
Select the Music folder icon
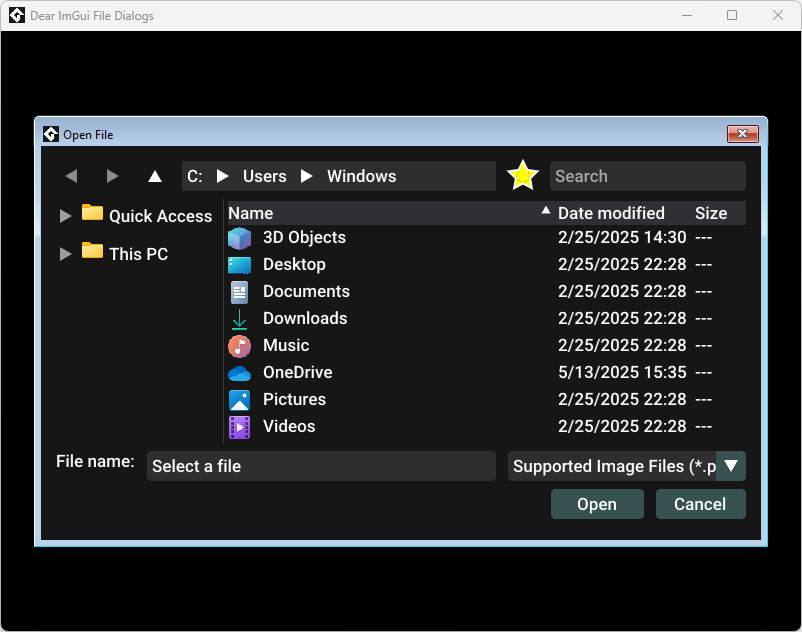point(239,346)
